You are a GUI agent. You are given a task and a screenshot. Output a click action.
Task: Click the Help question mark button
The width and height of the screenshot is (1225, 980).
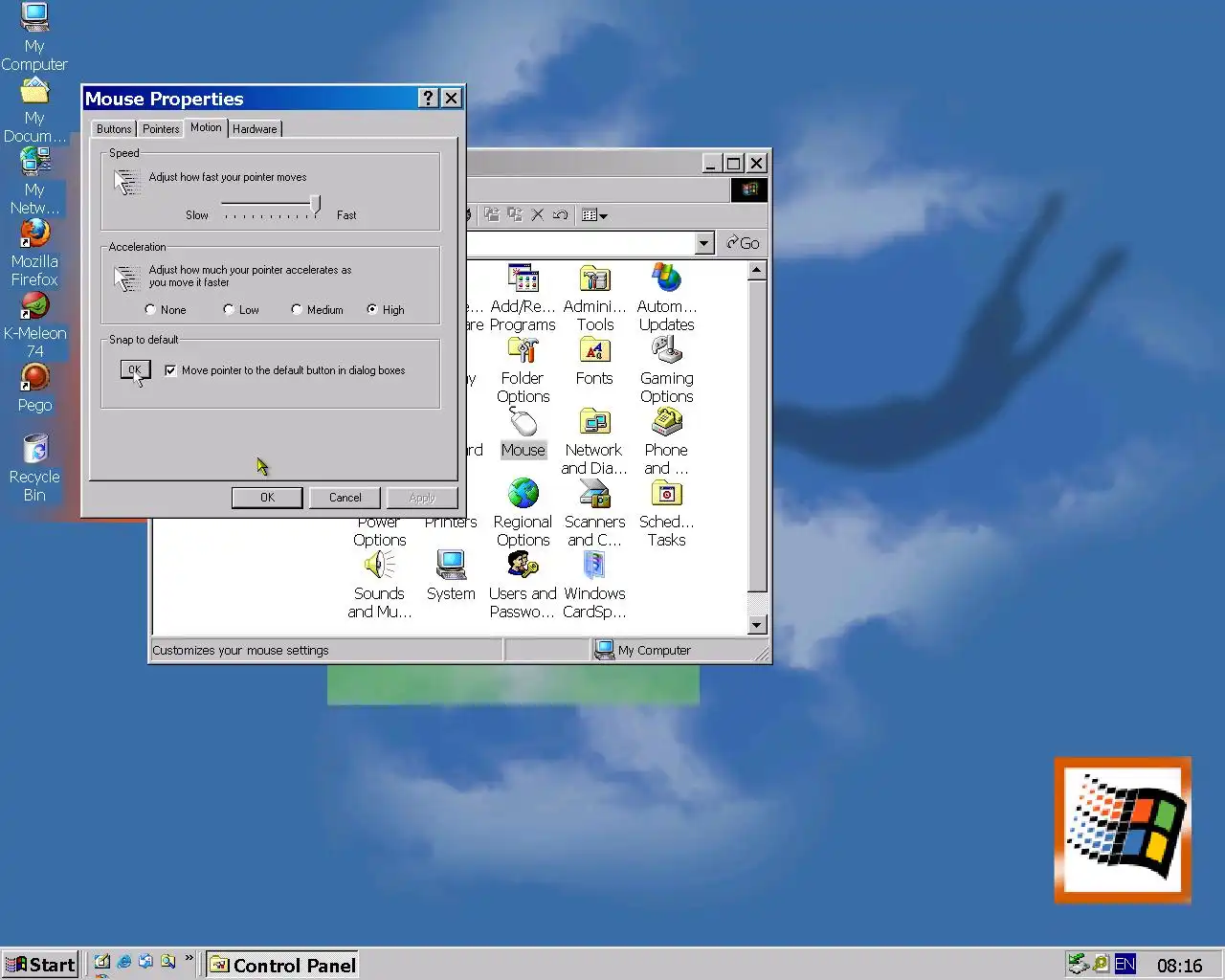coord(429,99)
